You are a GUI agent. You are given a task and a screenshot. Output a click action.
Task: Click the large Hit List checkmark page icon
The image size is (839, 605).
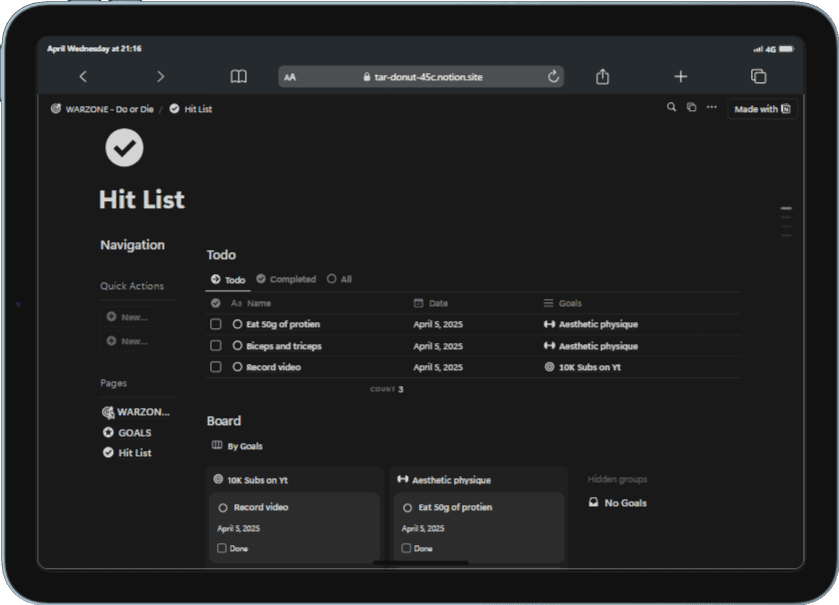124,148
